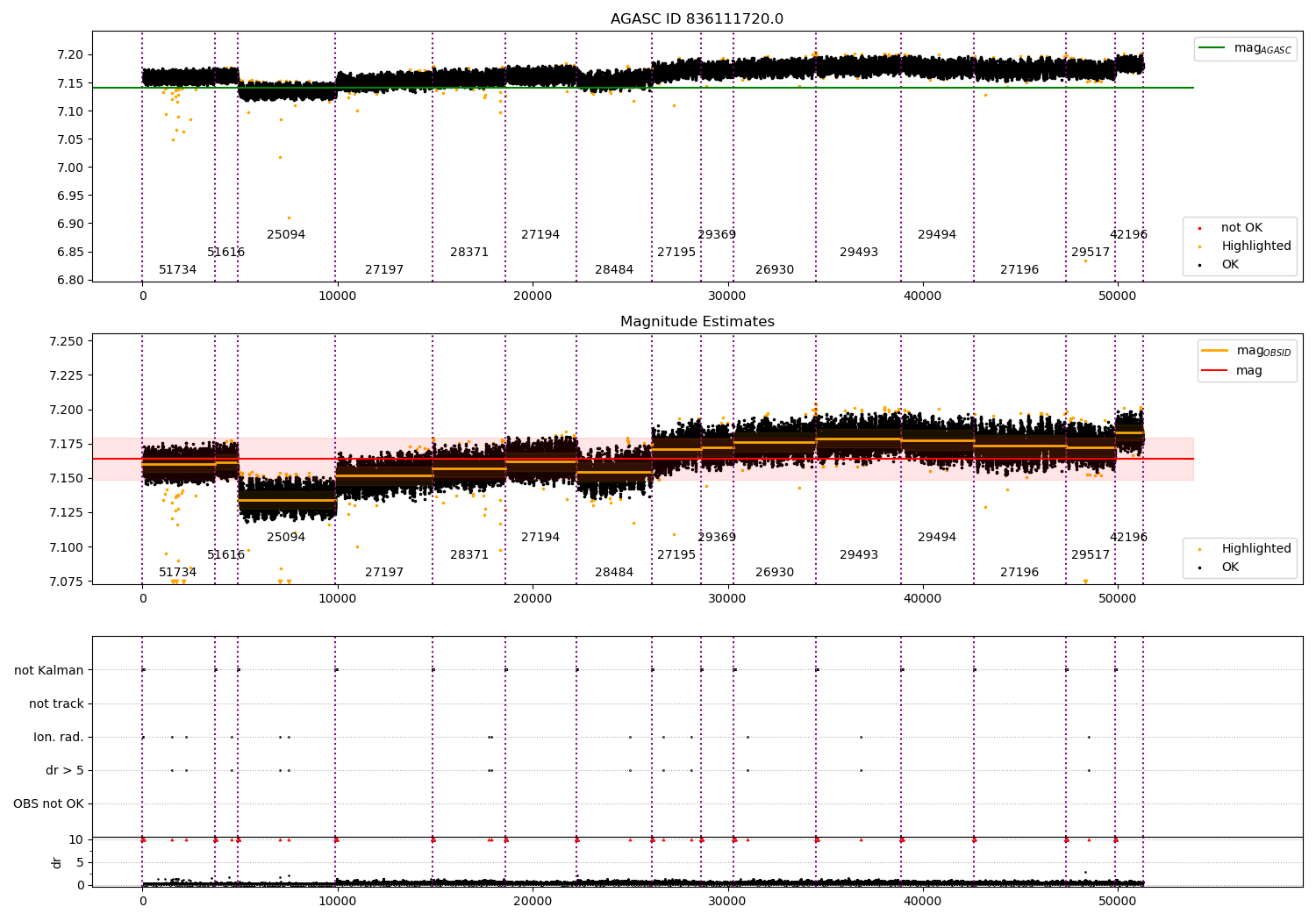Image resolution: width=1316 pixels, height=921 pixels.
Task: Click the rotated "dr" axis label
Action: [x=57, y=862]
